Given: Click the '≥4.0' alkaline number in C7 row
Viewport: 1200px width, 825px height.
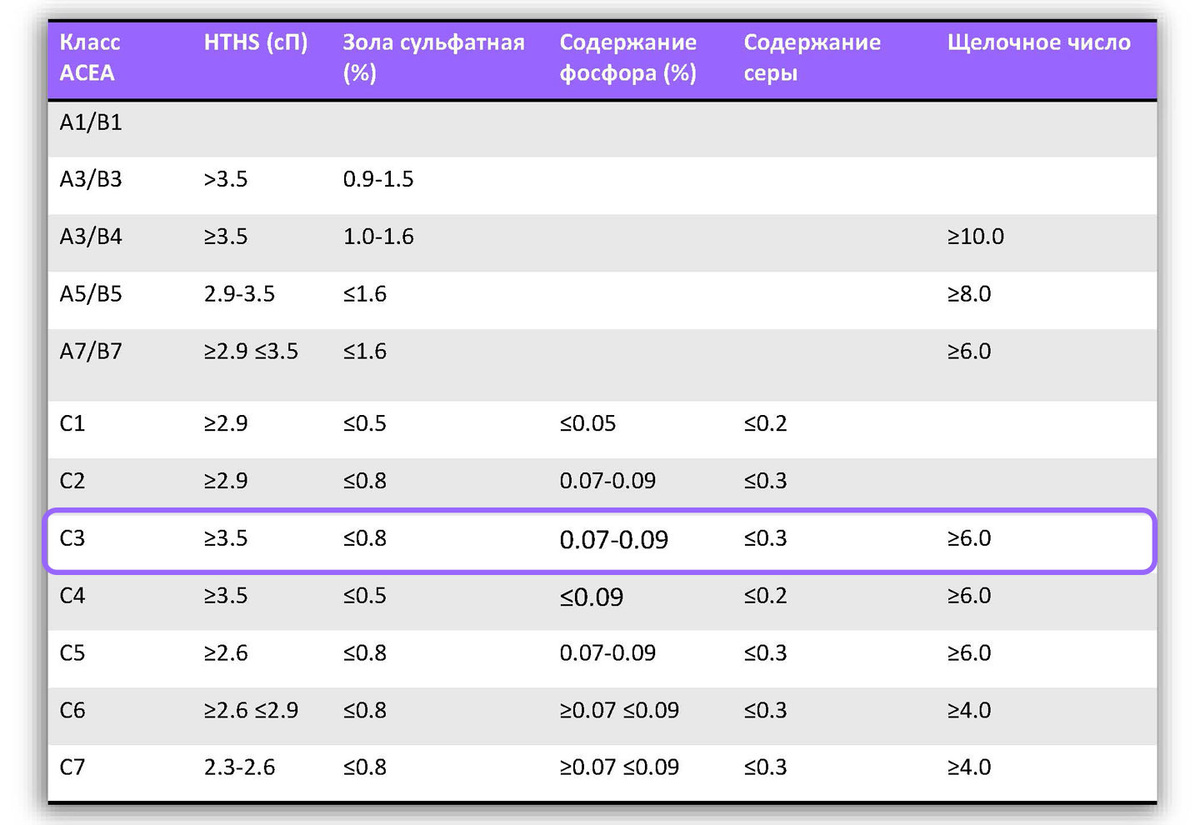Looking at the screenshot, I should [x=969, y=767].
